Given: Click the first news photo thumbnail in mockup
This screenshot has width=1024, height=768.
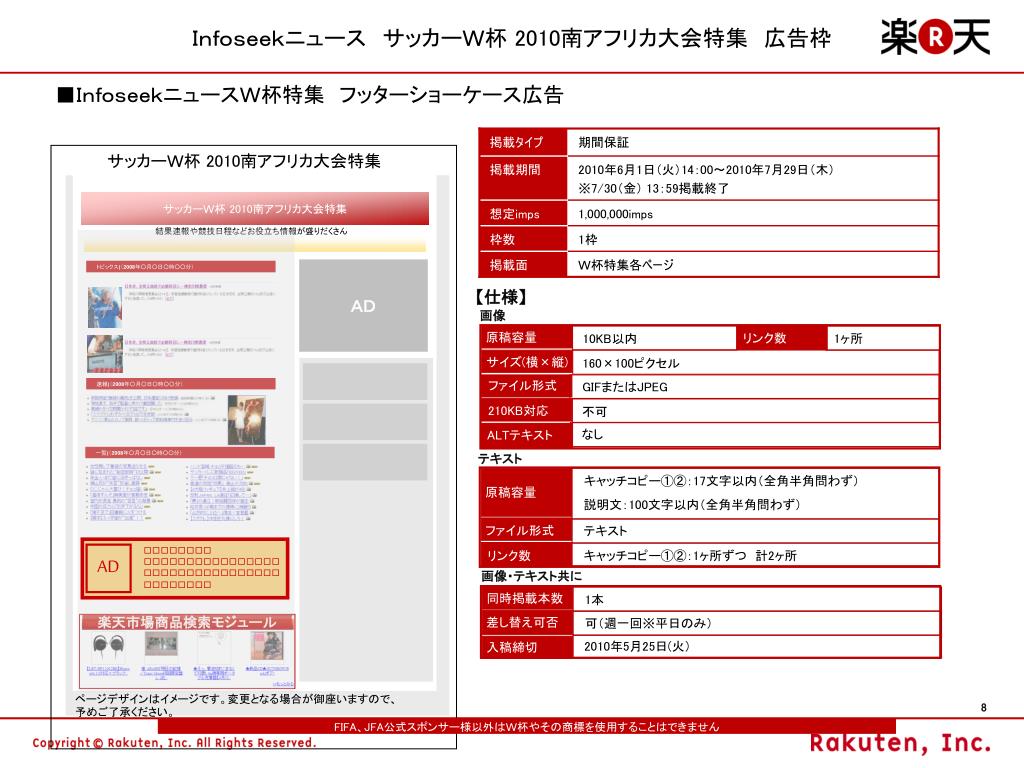Looking at the screenshot, I should pos(104,307).
